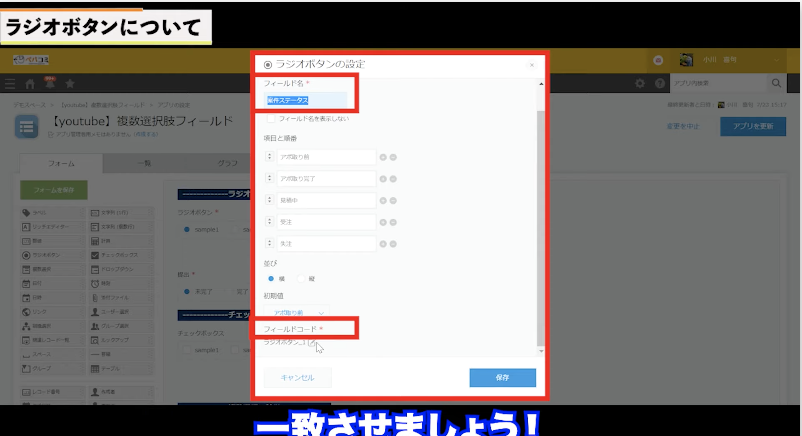This screenshot has width=802, height=436.
Task: Enable フィールド名を表示しない checkbox
Action: click(x=271, y=119)
